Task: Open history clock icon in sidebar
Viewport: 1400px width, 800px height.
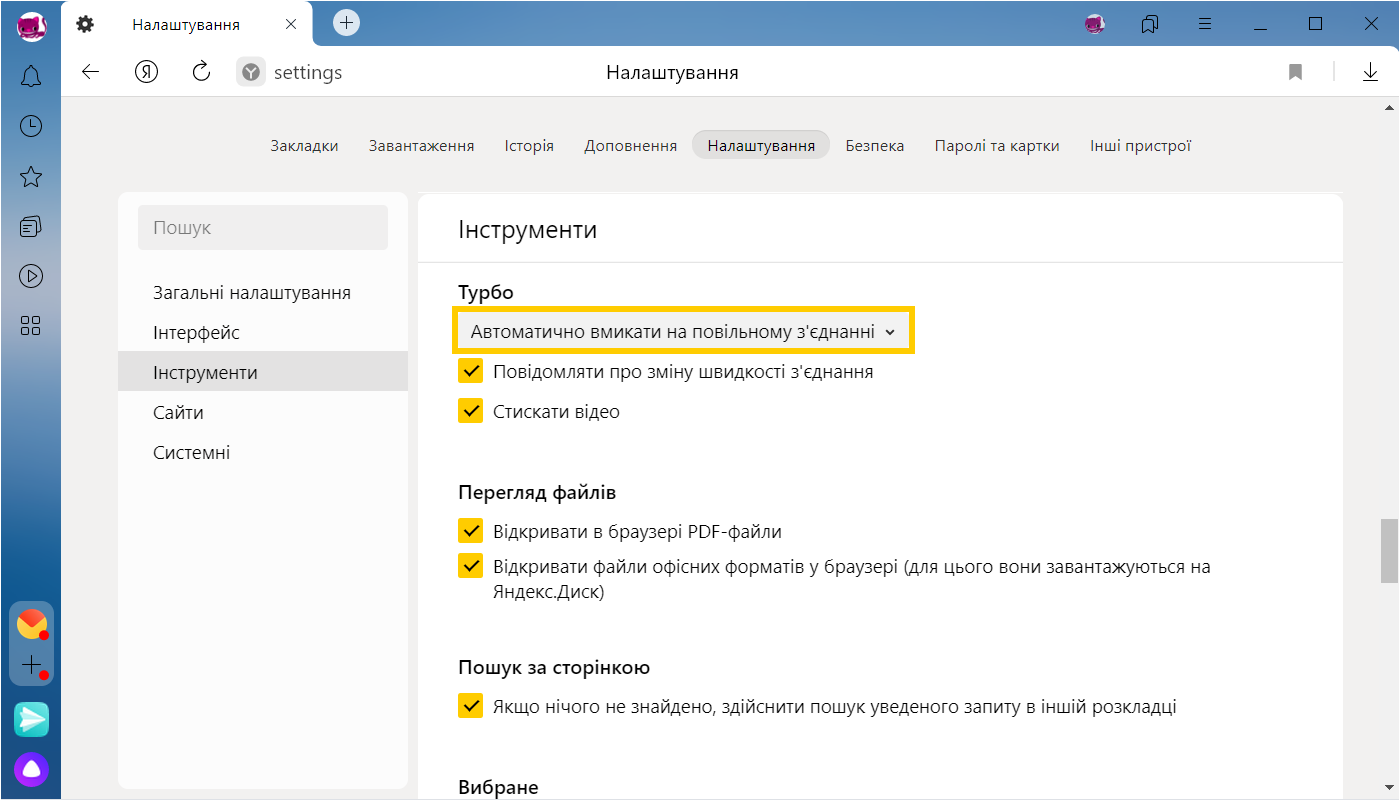Action: pyautogui.click(x=31, y=125)
